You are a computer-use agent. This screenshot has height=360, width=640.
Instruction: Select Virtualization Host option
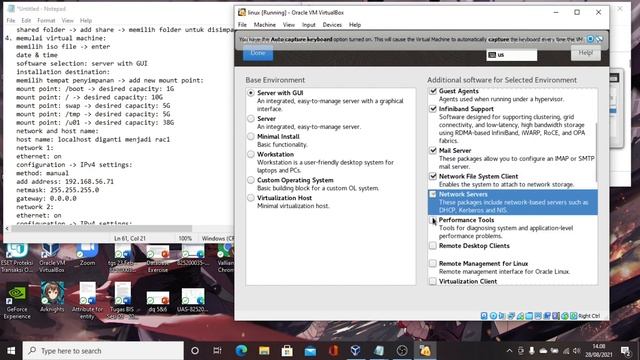[251, 198]
